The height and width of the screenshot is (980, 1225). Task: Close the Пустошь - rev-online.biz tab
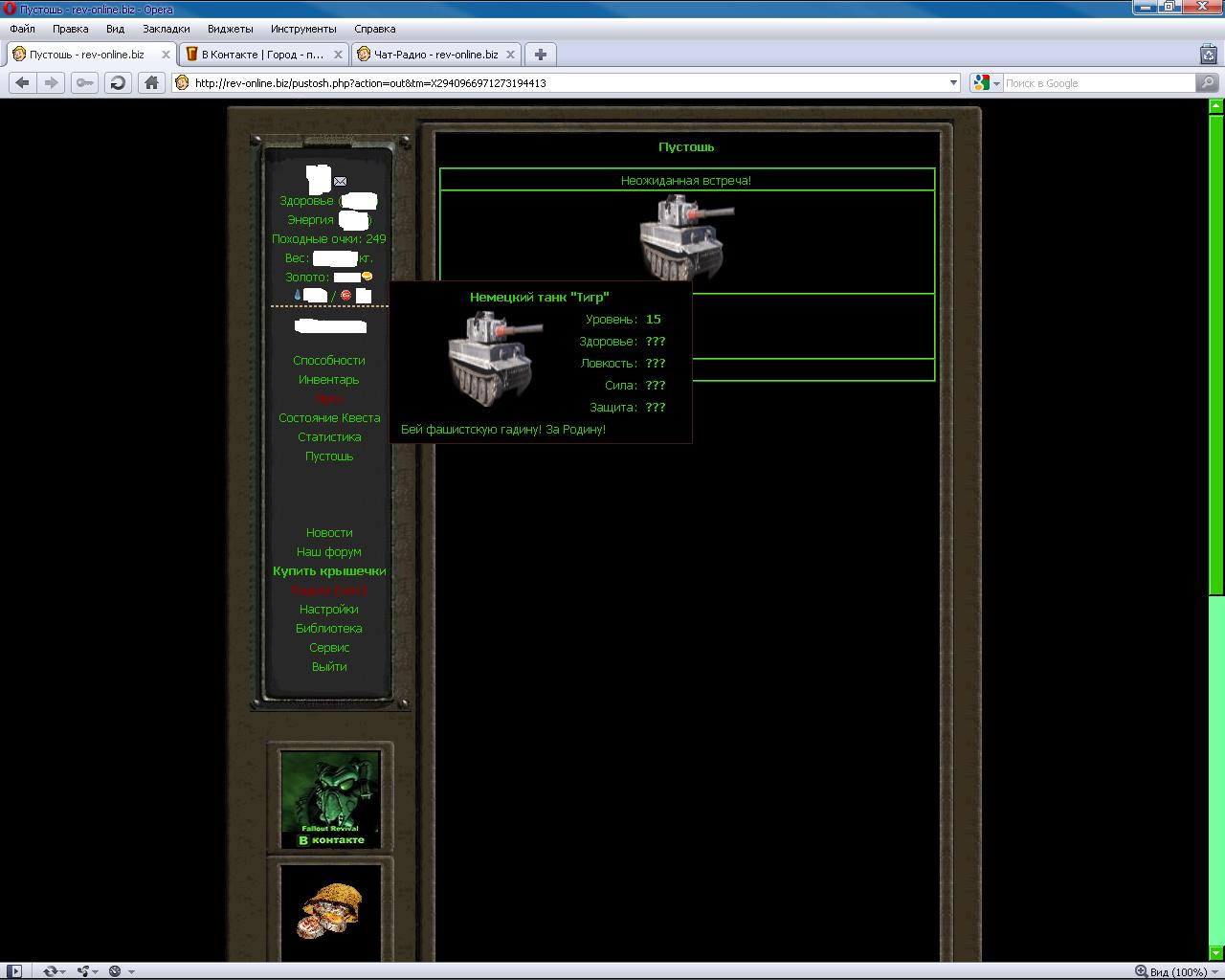[x=166, y=55]
